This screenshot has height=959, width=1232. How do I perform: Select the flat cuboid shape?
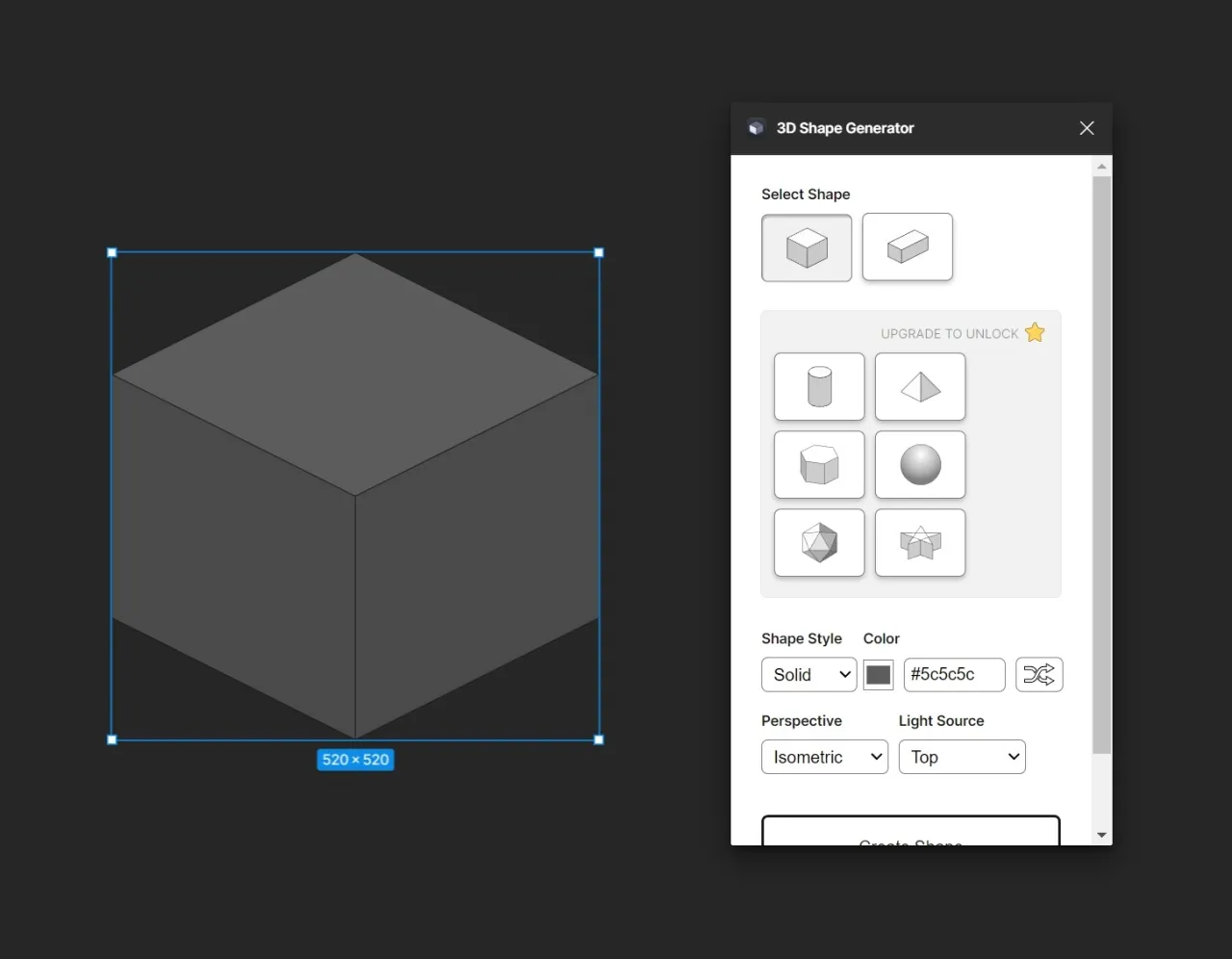[908, 247]
